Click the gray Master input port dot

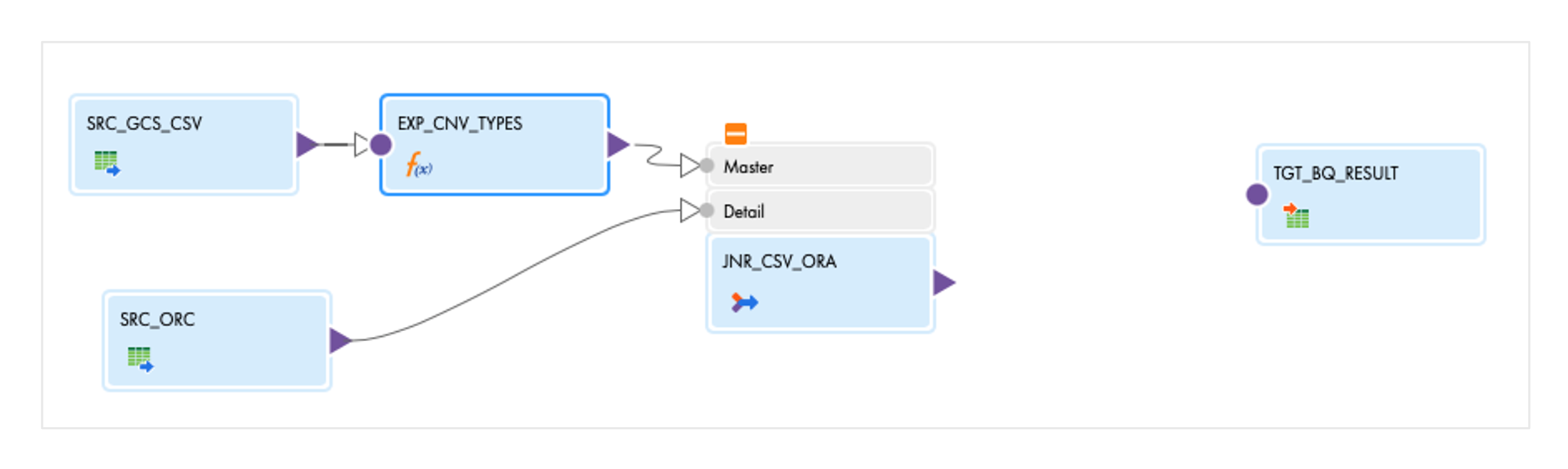(706, 166)
